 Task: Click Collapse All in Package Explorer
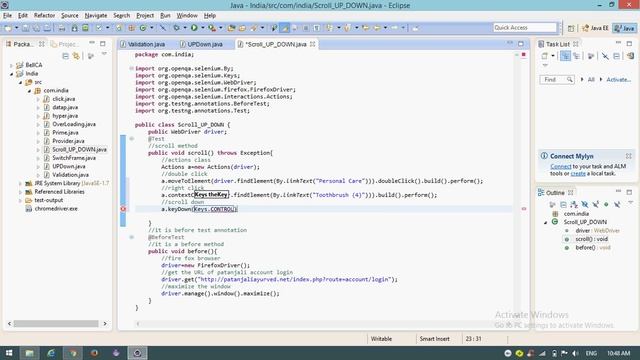[65, 56]
